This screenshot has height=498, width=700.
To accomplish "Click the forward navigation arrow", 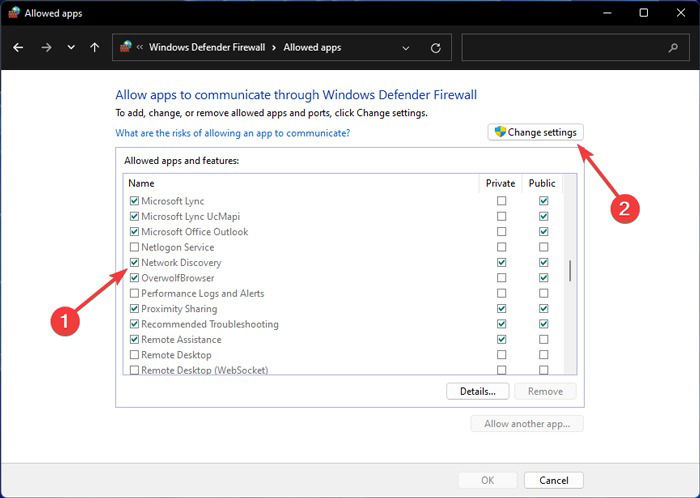I will [x=46, y=47].
